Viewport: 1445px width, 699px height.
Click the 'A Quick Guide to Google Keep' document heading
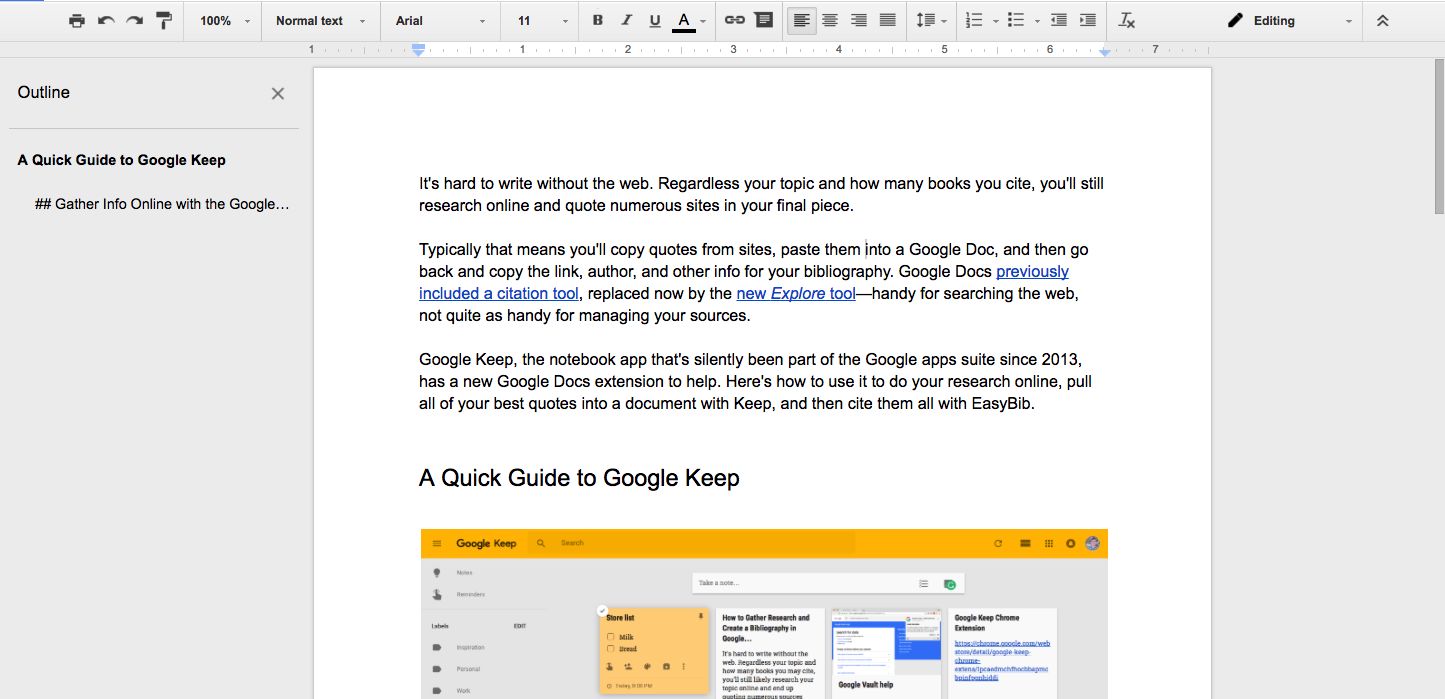coord(579,478)
